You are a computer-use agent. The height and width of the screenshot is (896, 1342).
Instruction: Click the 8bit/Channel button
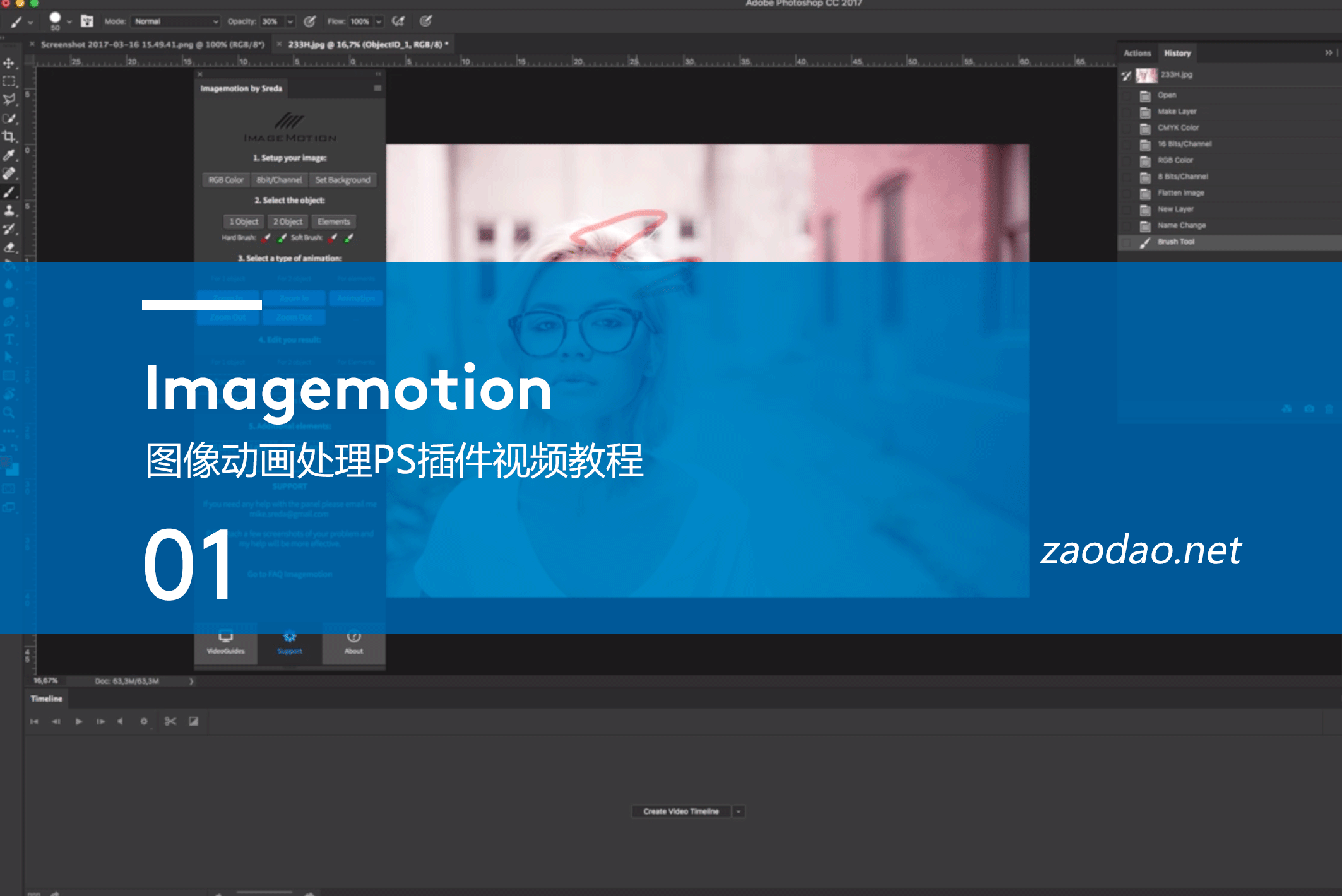[x=279, y=180]
